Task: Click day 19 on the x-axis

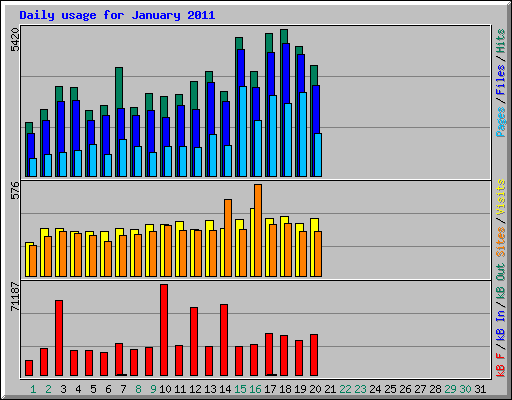Action: pos(300,389)
